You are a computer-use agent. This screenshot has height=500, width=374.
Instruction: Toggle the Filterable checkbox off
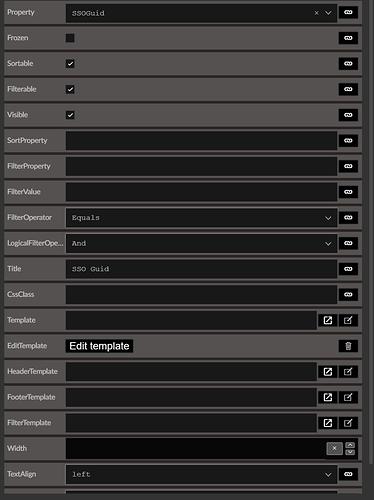(x=70, y=89)
